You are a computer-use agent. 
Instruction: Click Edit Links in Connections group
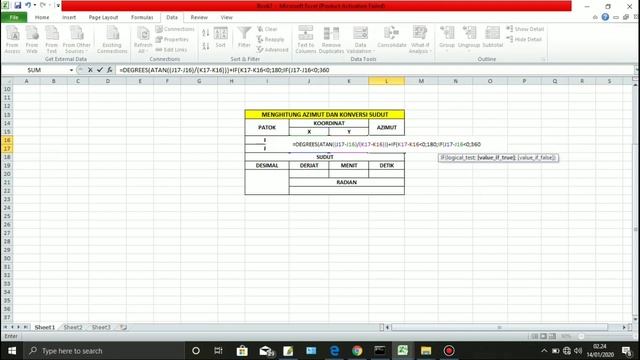(171, 49)
